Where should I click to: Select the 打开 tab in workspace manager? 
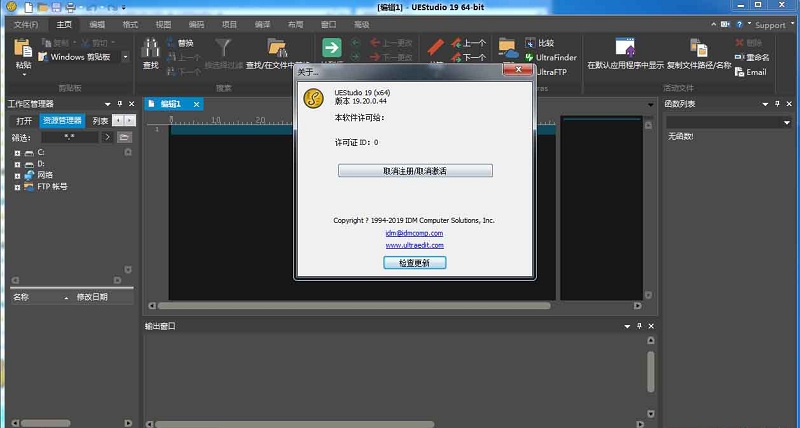(24, 121)
